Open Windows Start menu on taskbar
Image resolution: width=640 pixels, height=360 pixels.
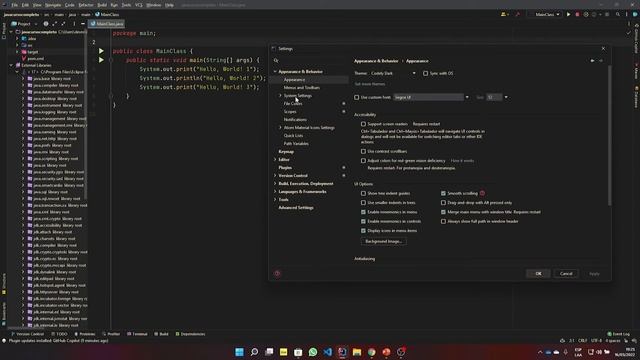click(240, 352)
